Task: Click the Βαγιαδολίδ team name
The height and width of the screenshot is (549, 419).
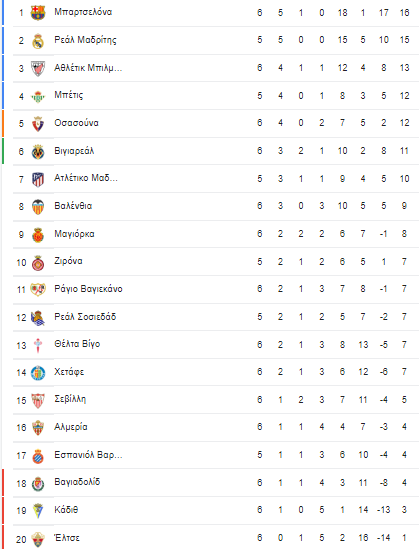Action: tap(77, 482)
